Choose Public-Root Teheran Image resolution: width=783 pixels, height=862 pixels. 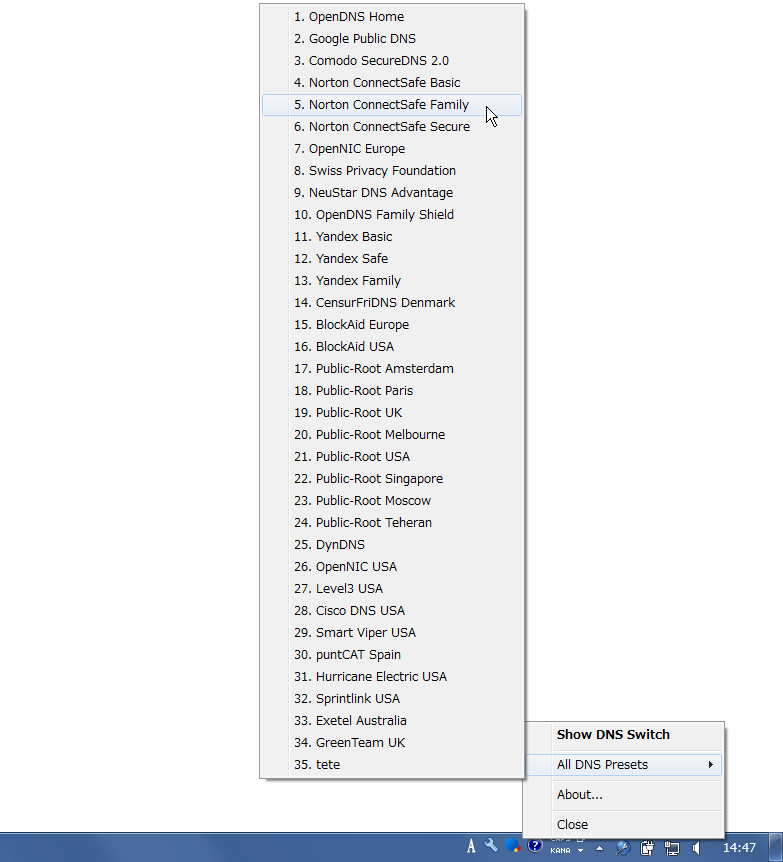tap(392, 523)
